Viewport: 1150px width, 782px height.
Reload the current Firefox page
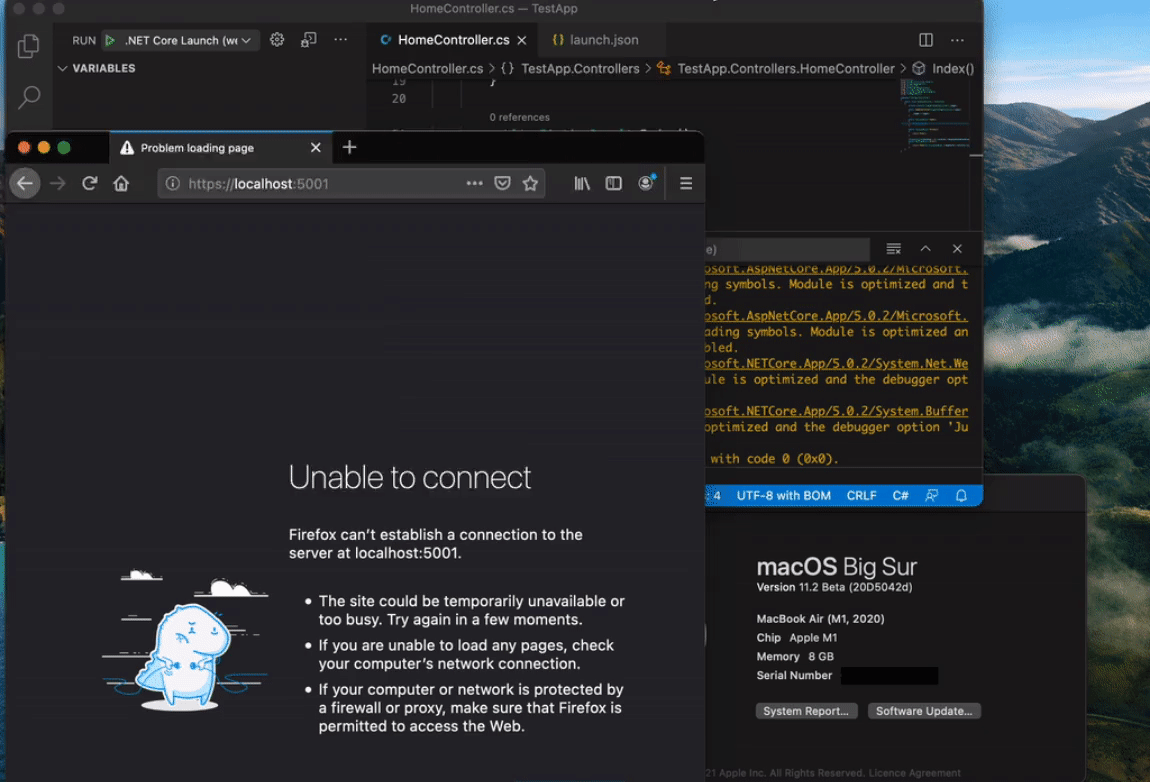pyautogui.click(x=89, y=183)
